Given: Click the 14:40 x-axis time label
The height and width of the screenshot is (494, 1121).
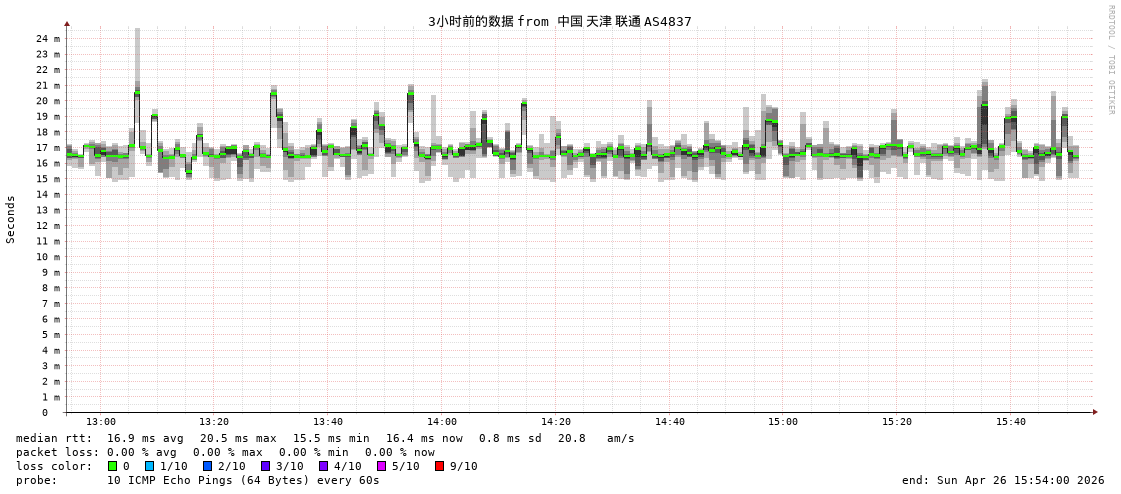Looking at the screenshot, I should pos(670,422).
